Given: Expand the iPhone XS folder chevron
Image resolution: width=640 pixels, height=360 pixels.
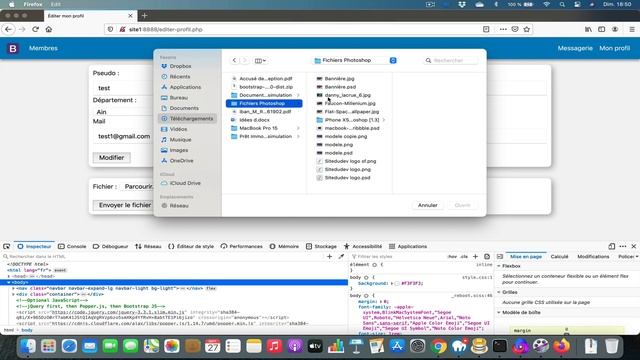Looking at the screenshot, I should 384,120.
